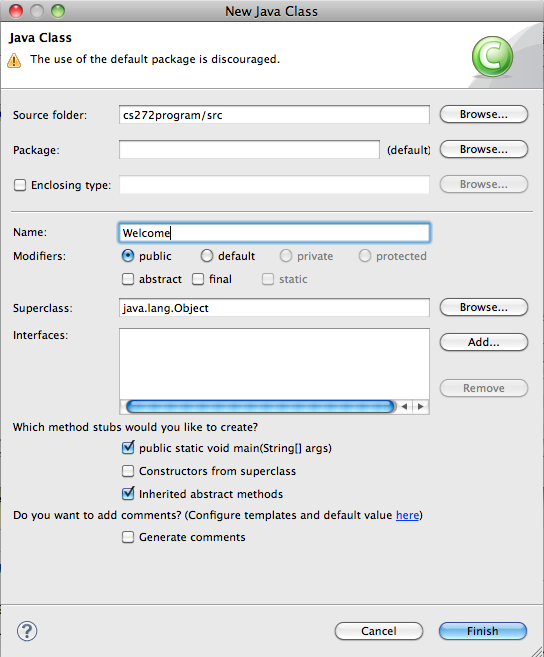The height and width of the screenshot is (657, 544).
Task: Enable Constructors from superclass option
Action: tap(128, 471)
